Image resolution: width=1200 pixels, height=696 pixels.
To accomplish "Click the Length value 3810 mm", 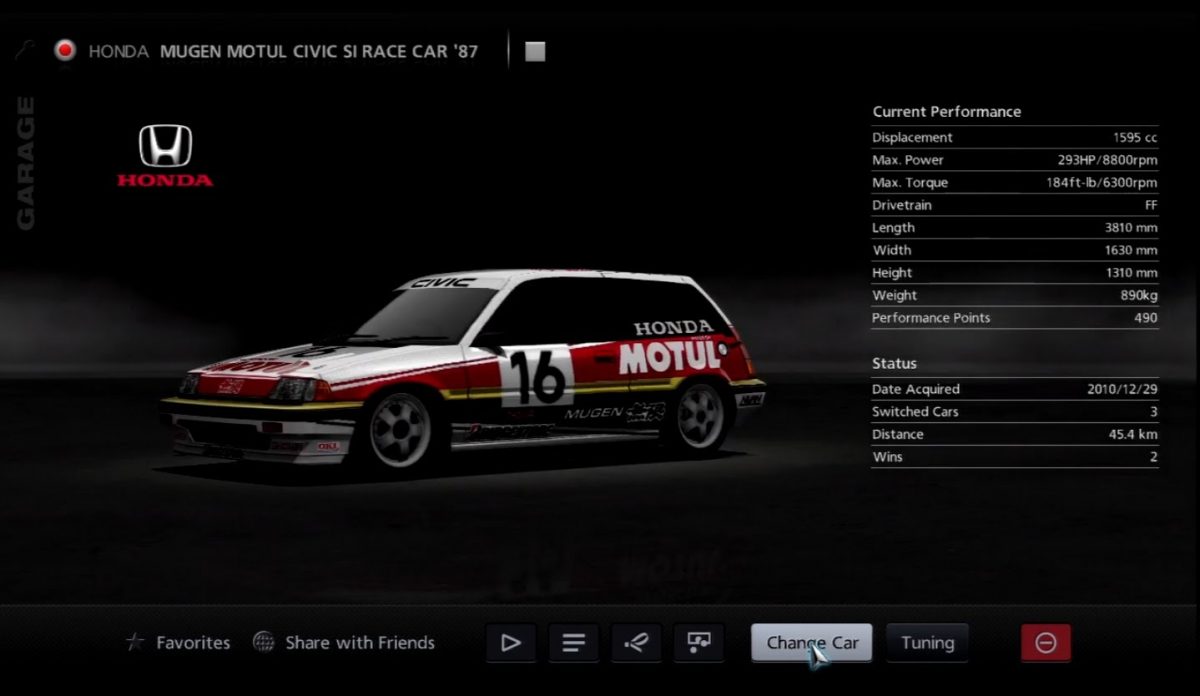I will coord(1131,228).
